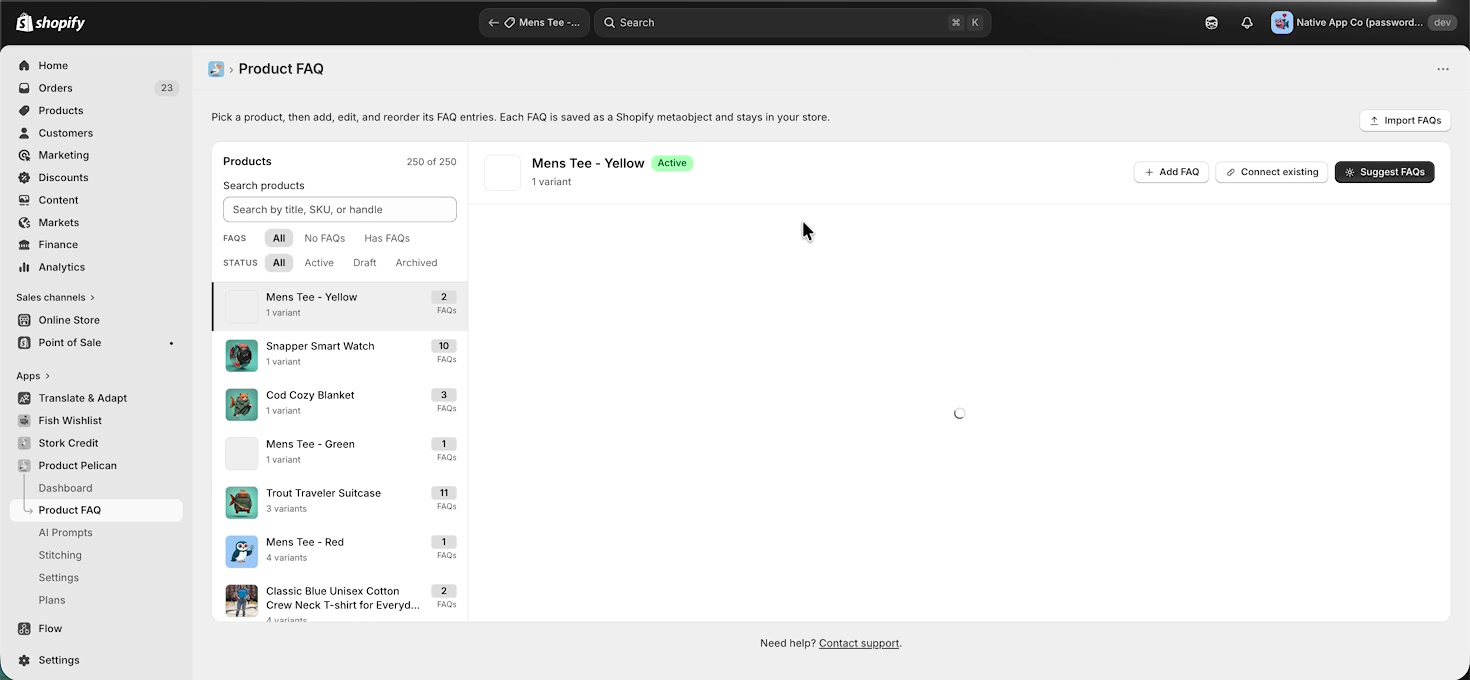Filter status by Active
The image size is (1470, 680).
pyautogui.click(x=319, y=263)
